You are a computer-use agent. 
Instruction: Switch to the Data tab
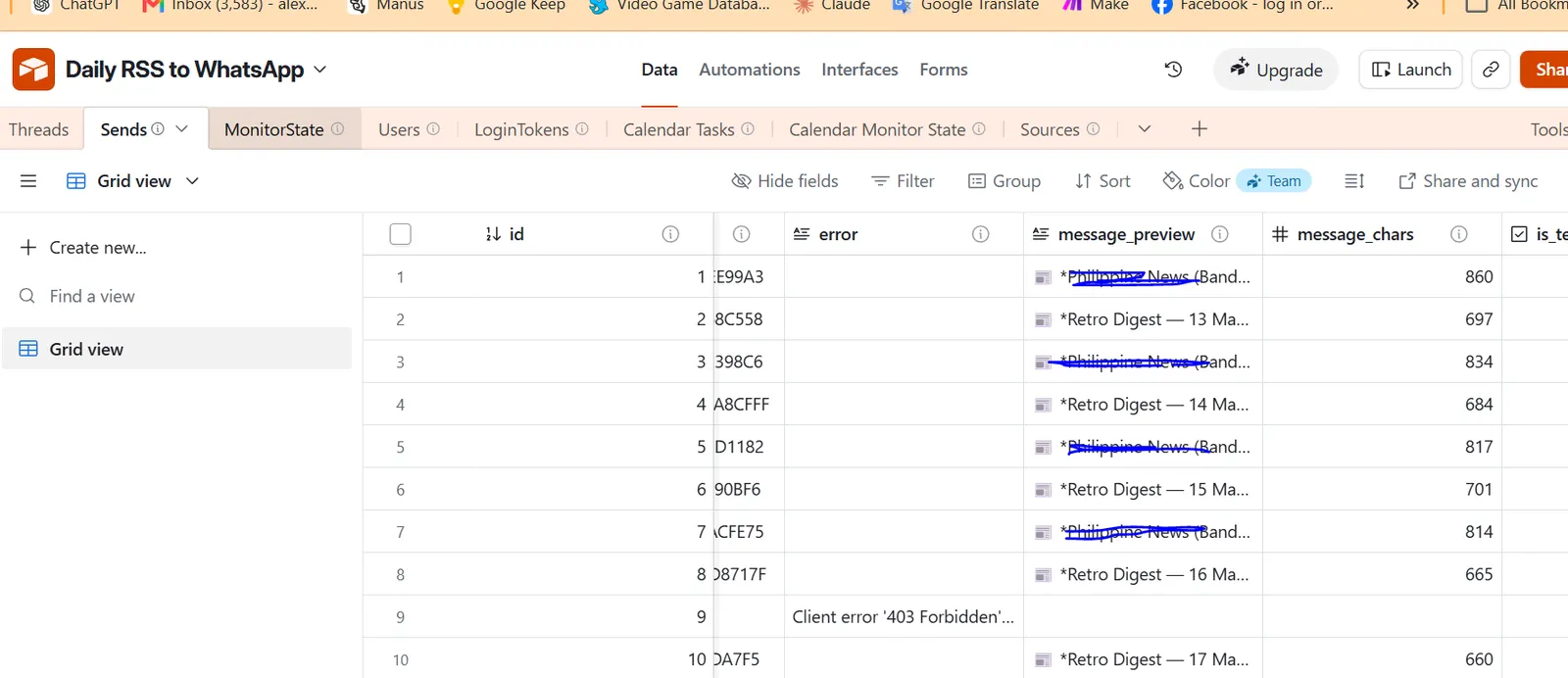coord(660,70)
